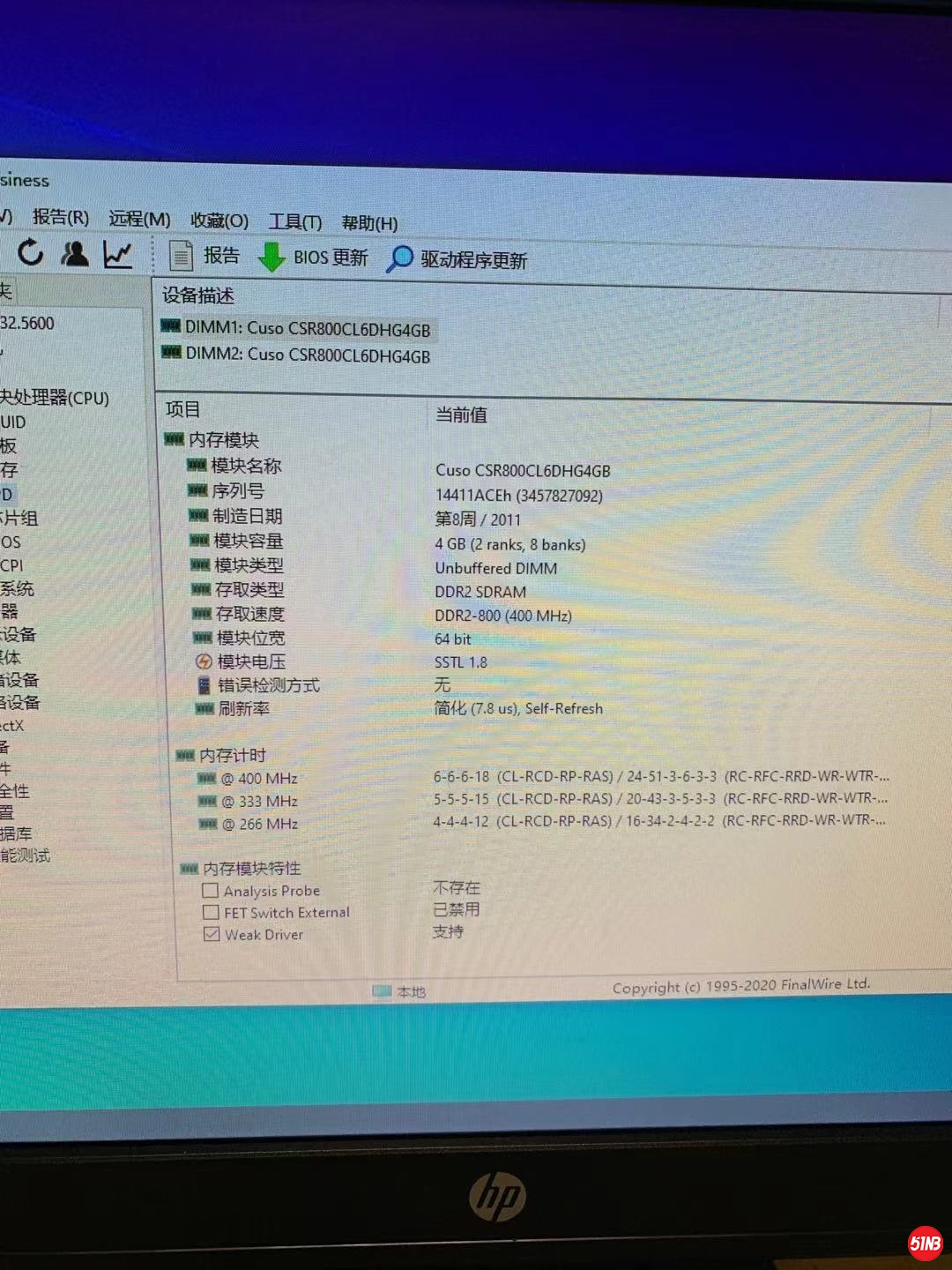
Task: Click the icon beside @ 266 MHz
Action: 209,824
